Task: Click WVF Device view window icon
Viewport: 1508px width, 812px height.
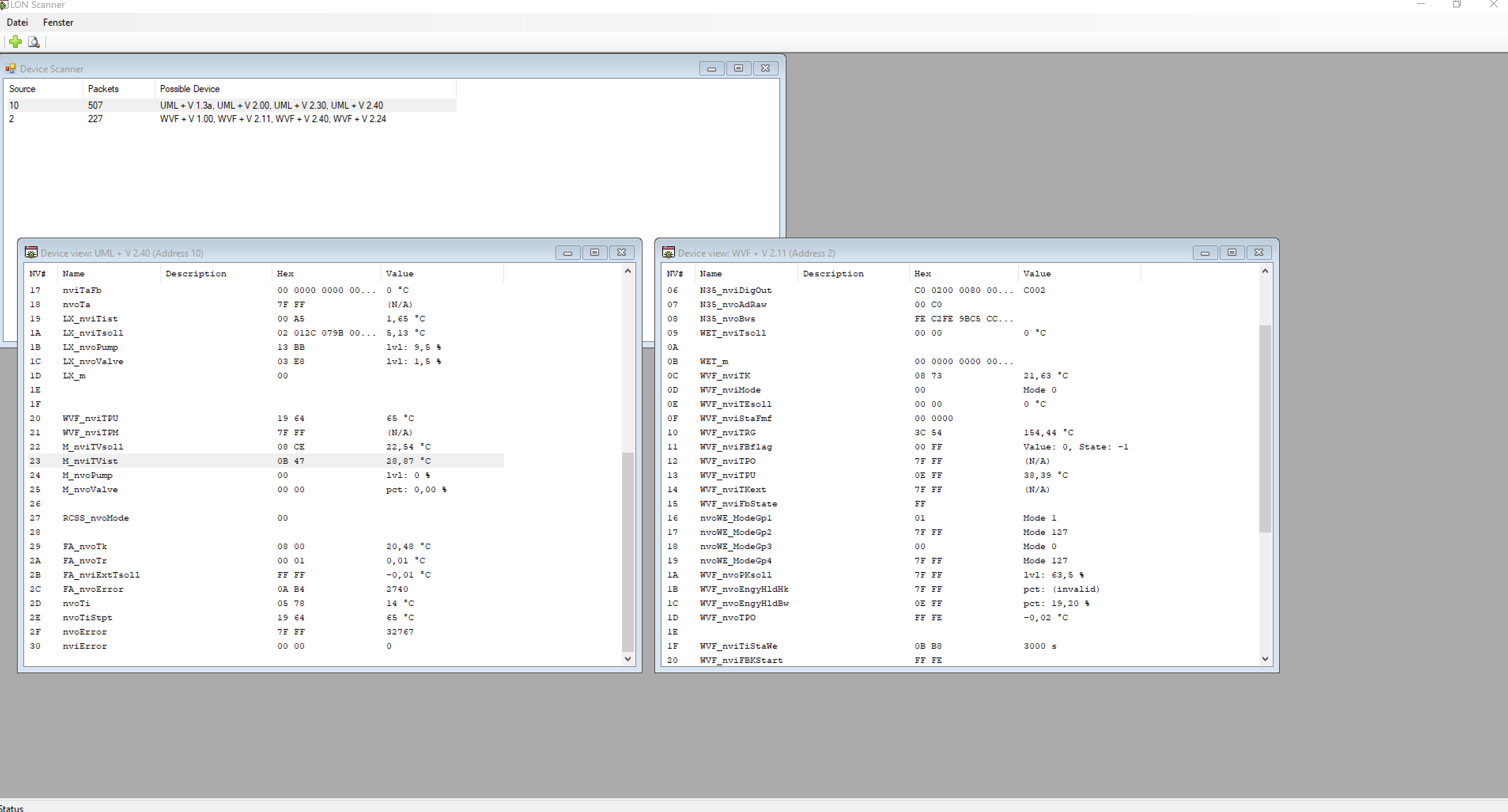Action: click(668, 252)
